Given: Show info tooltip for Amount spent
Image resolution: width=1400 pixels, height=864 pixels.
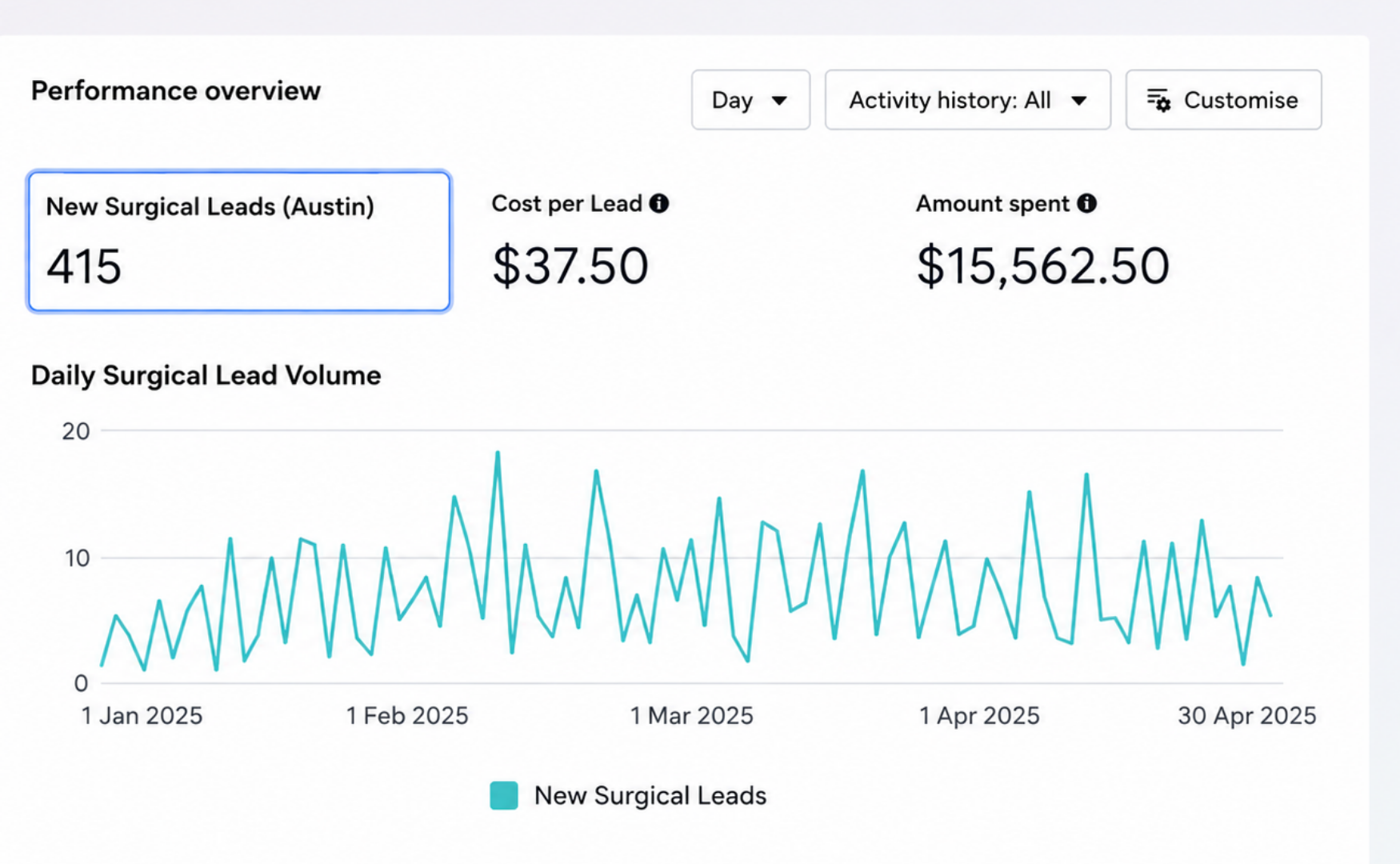Looking at the screenshot, I should (1086, 203).
